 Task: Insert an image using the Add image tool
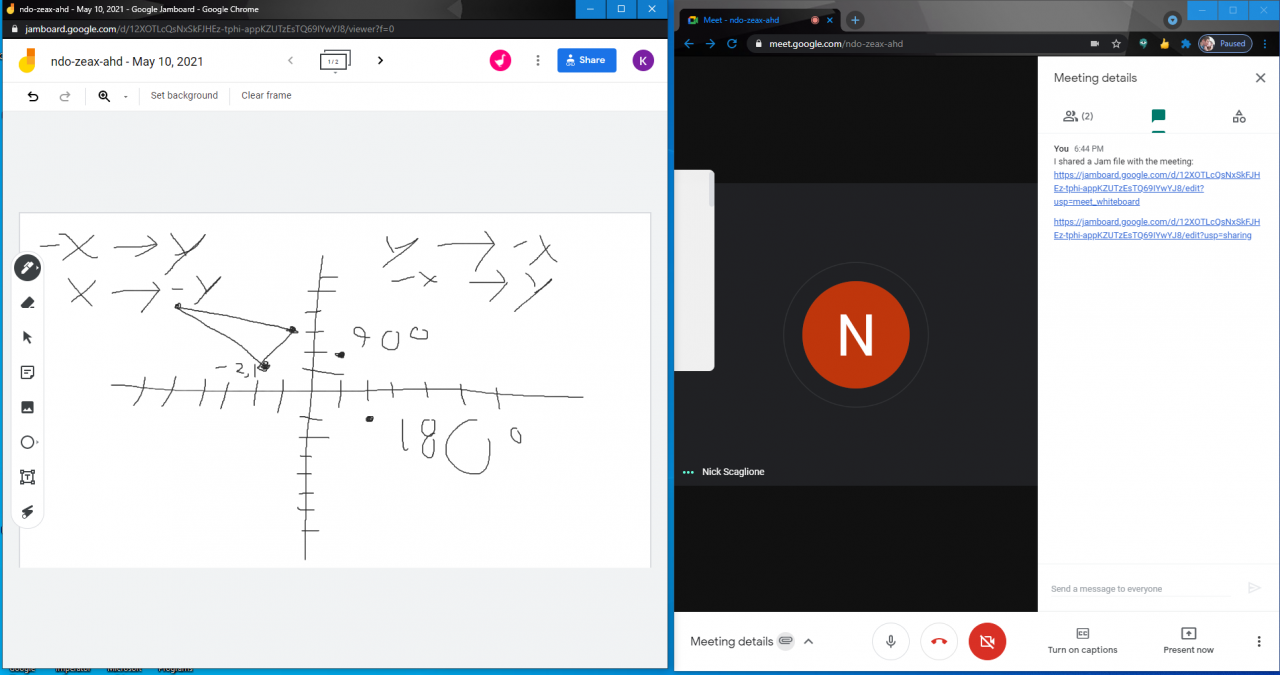(27, 407)
